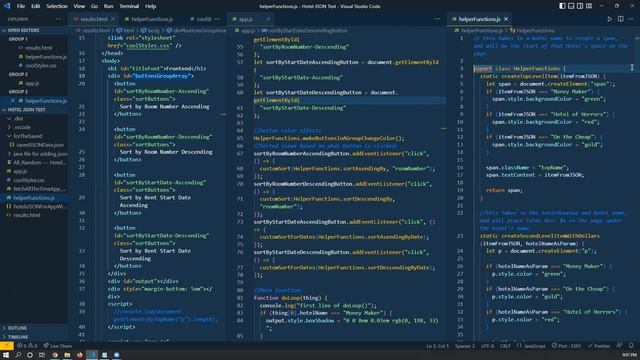The height and width of the screenshot is (360, 640).
Task: Expand the java file for adding json folder
Action: 40,154
